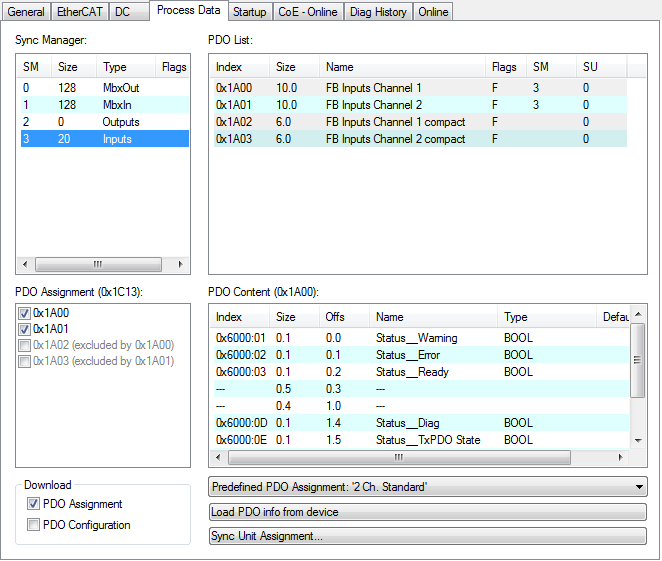Image resolution: width=662 pixels, height=561 pixels.
Task: Click the PDO Content Type column header
Action: pos(546,317)
